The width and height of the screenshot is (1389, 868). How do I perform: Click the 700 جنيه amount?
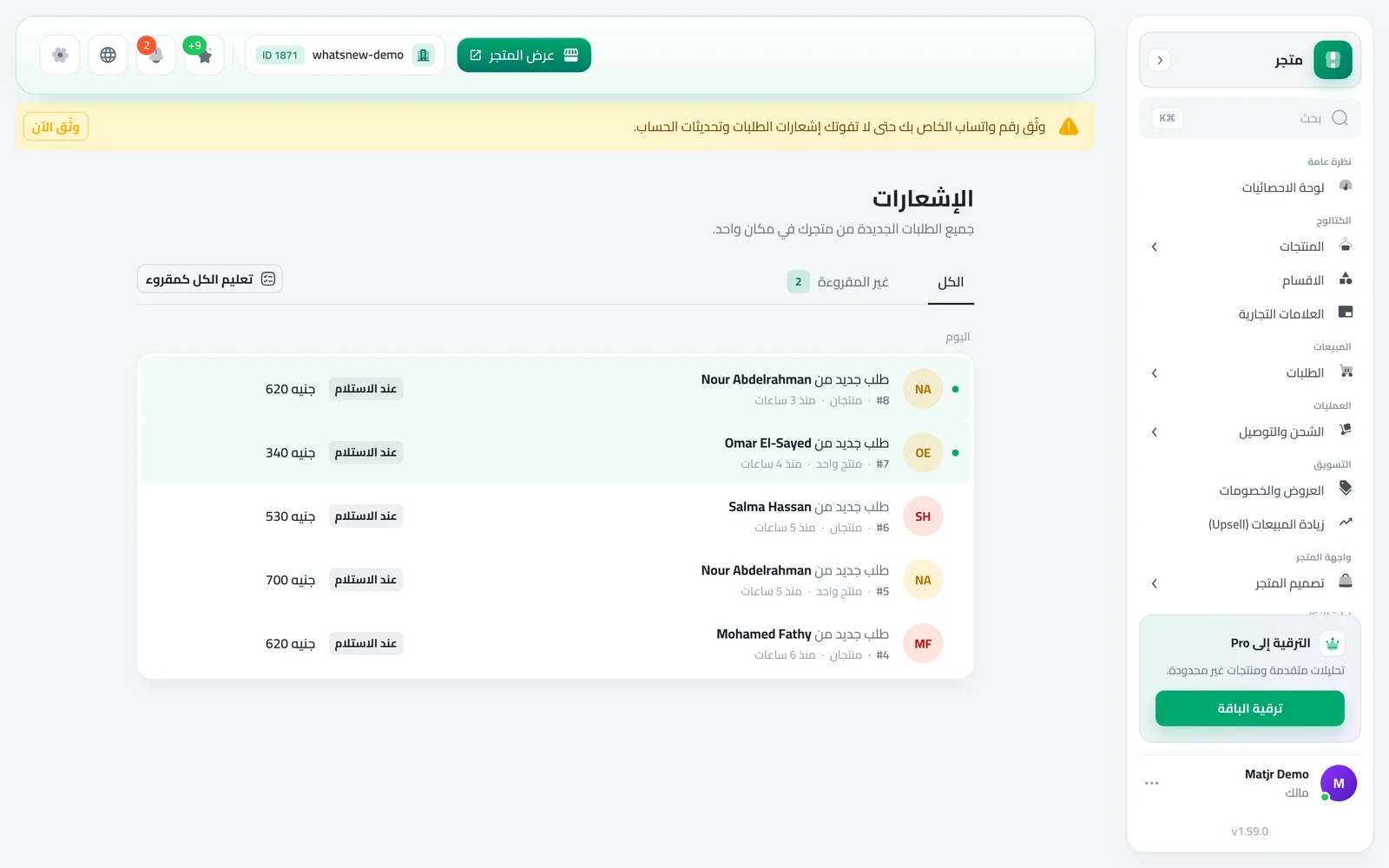(290, 580)
